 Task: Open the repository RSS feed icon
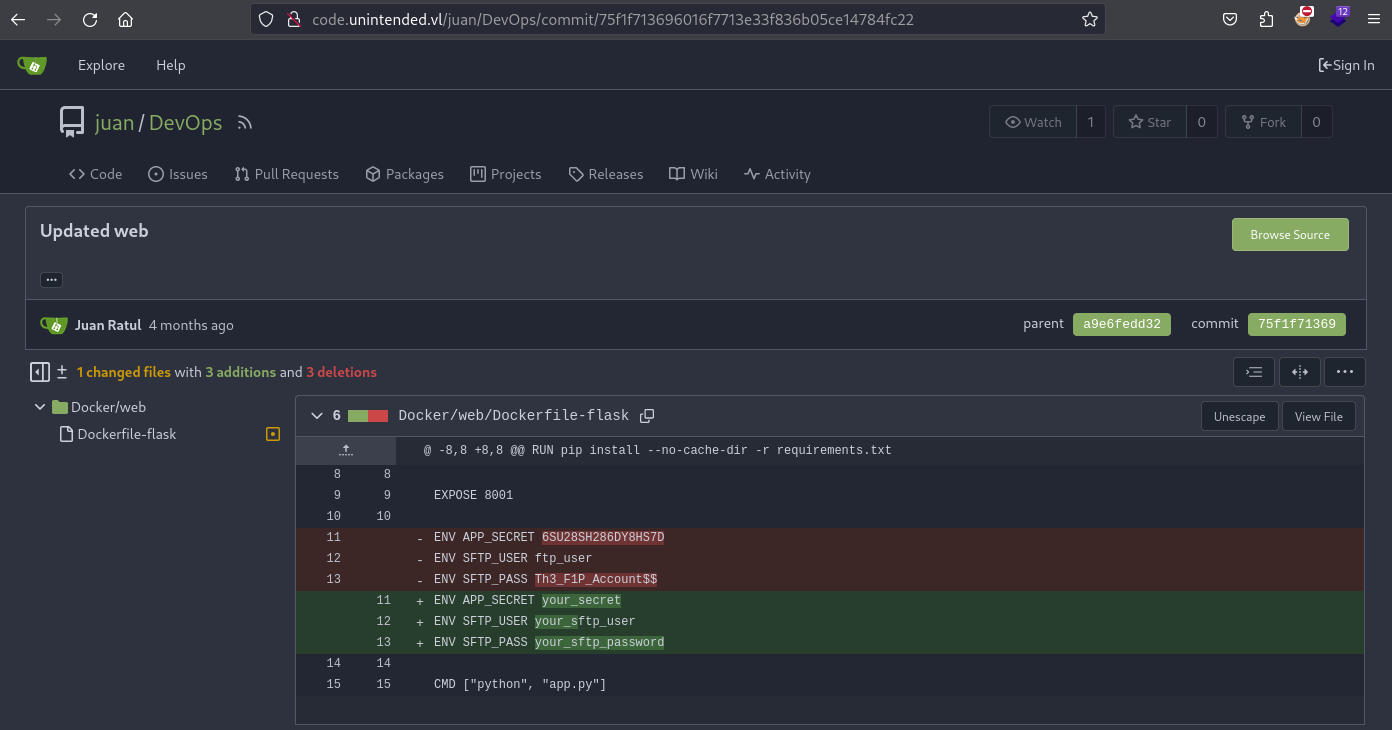(245, 123)
